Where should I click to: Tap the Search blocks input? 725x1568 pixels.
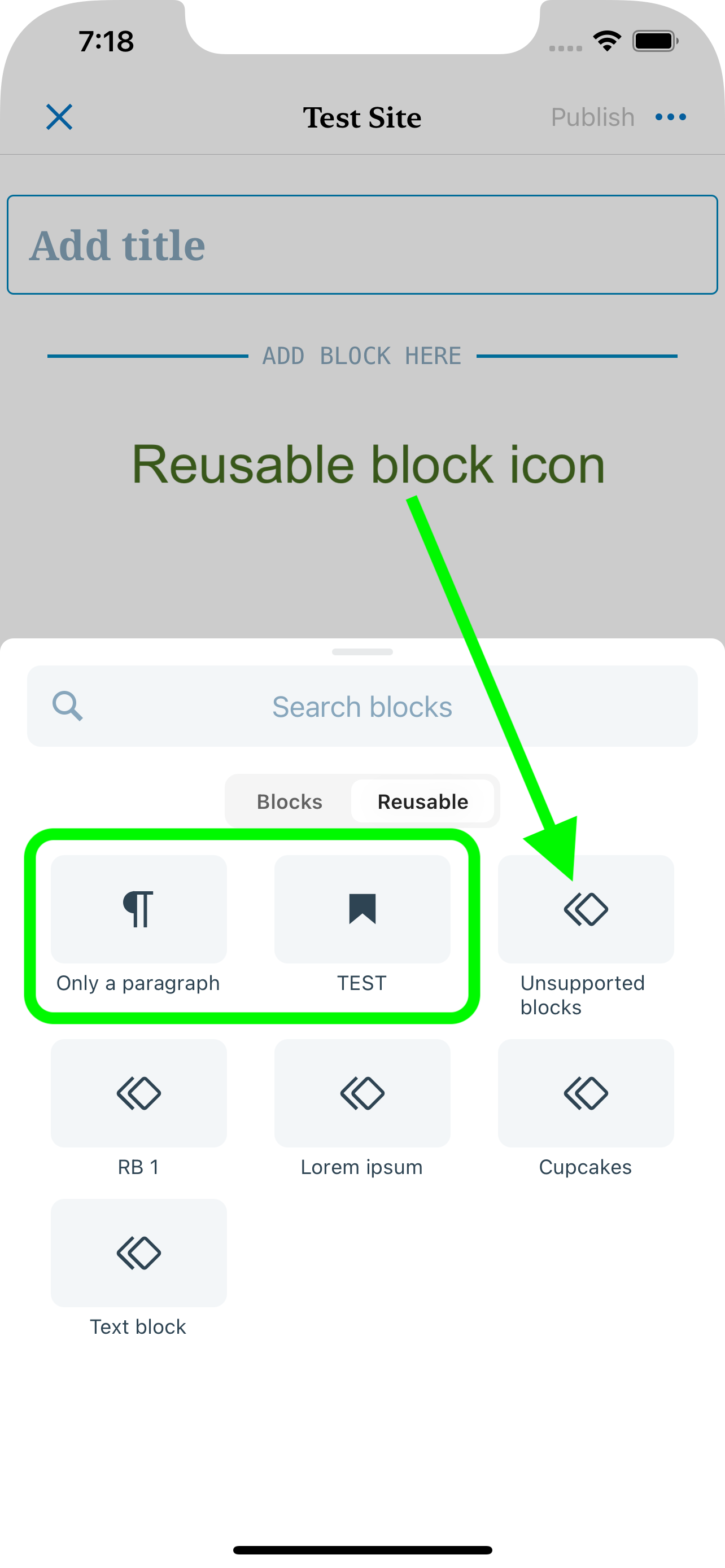(362, 706)
